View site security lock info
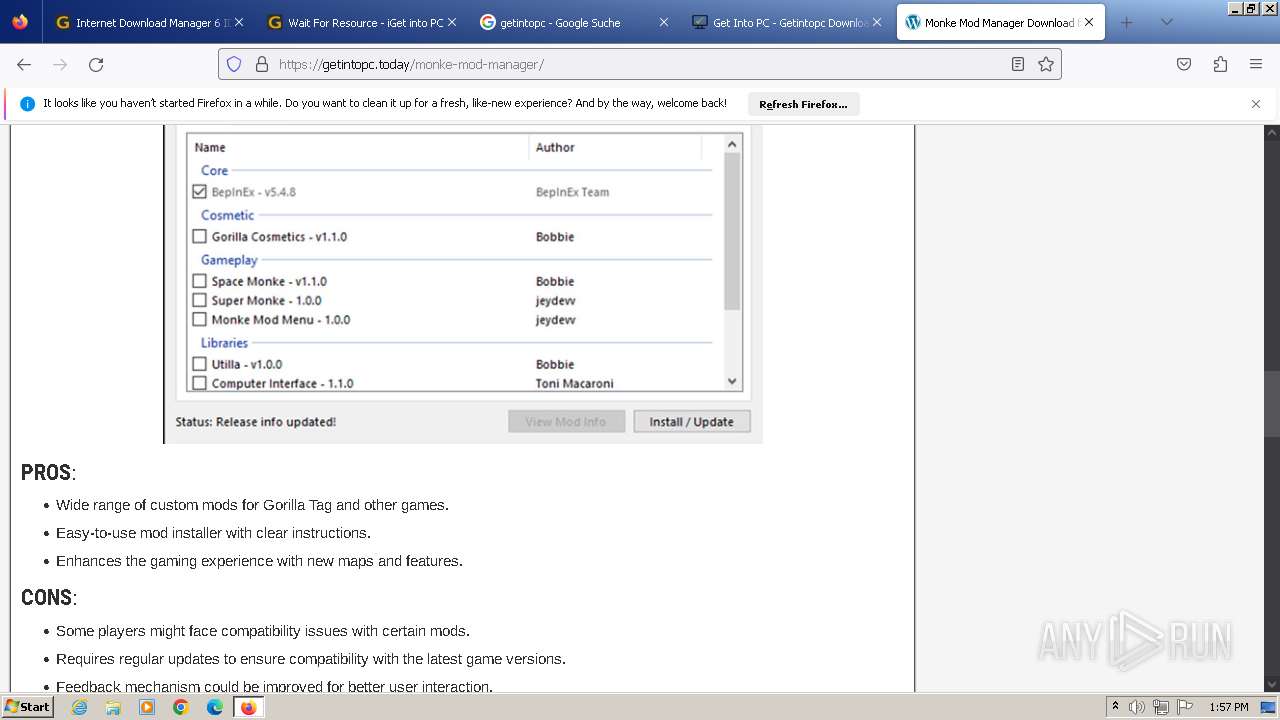Viewport: 1280px width, 720px height. (262, 64)
